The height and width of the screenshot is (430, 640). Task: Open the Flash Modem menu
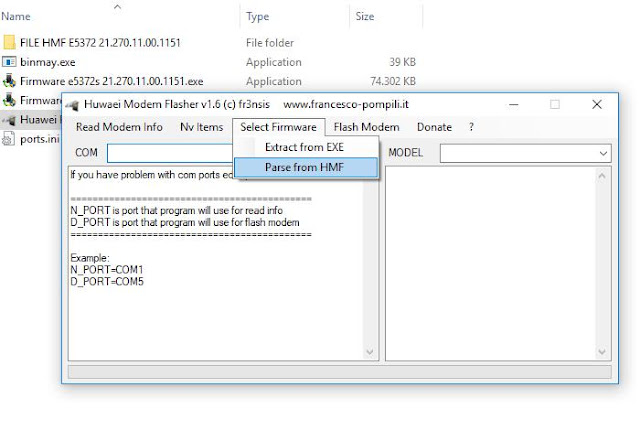click(x=367, y=127)
